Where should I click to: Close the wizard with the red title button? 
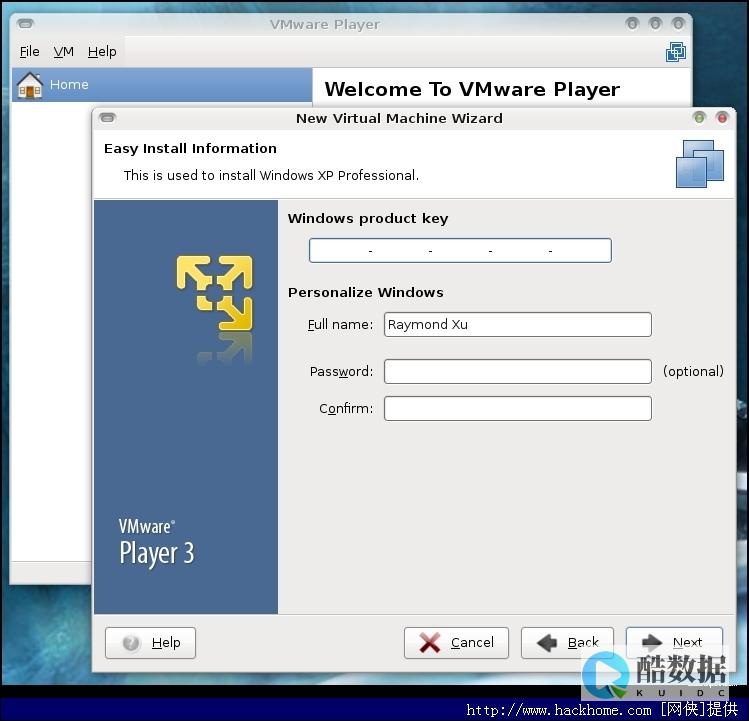pos(722,118)
